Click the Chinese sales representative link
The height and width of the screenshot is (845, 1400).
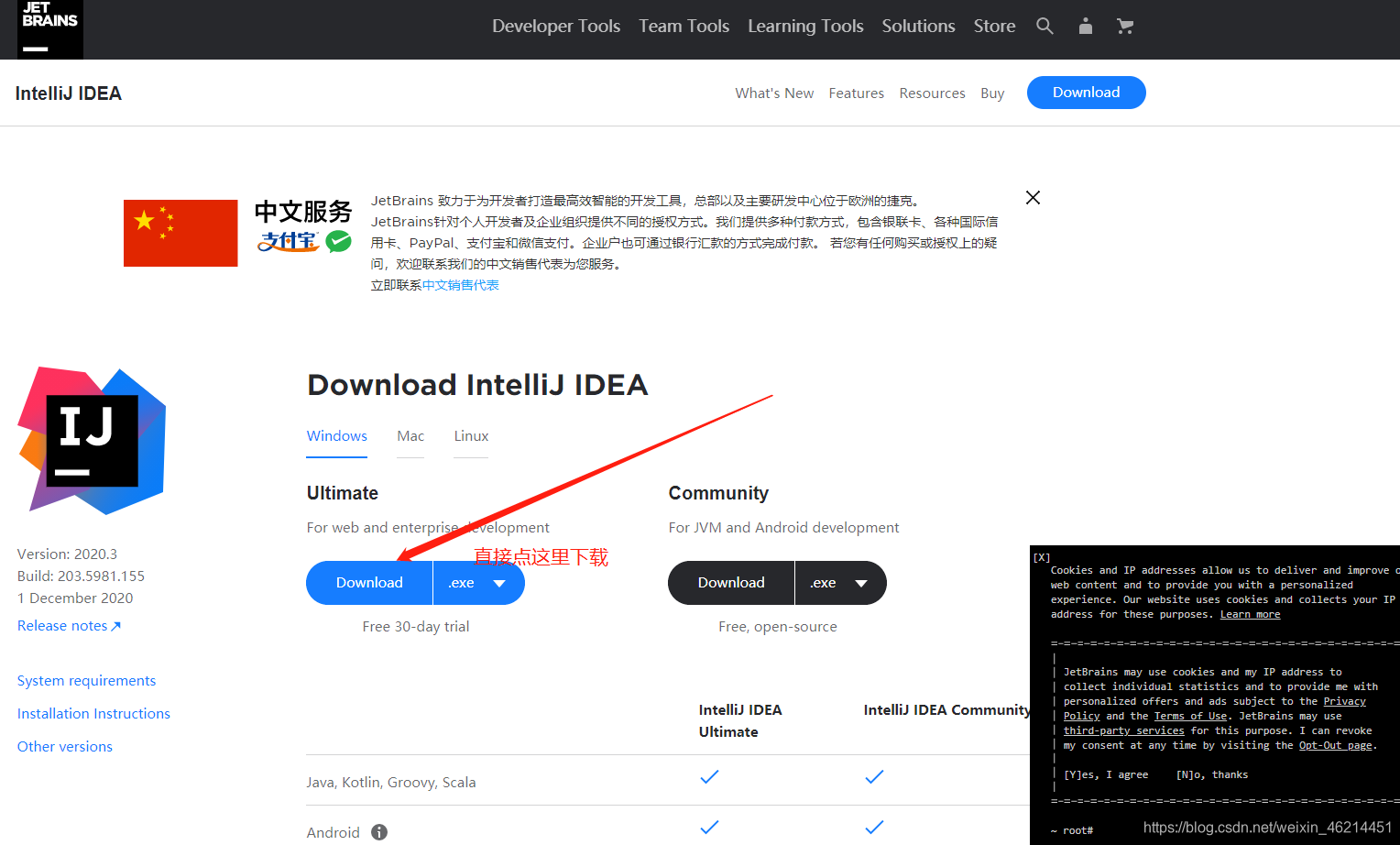click(461, 285)
